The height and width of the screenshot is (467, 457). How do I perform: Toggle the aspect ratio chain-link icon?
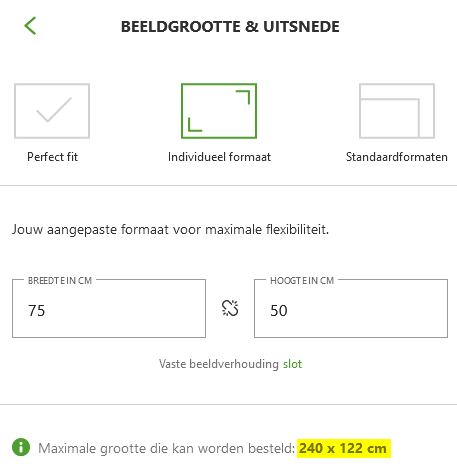click(x=230, y=308)
